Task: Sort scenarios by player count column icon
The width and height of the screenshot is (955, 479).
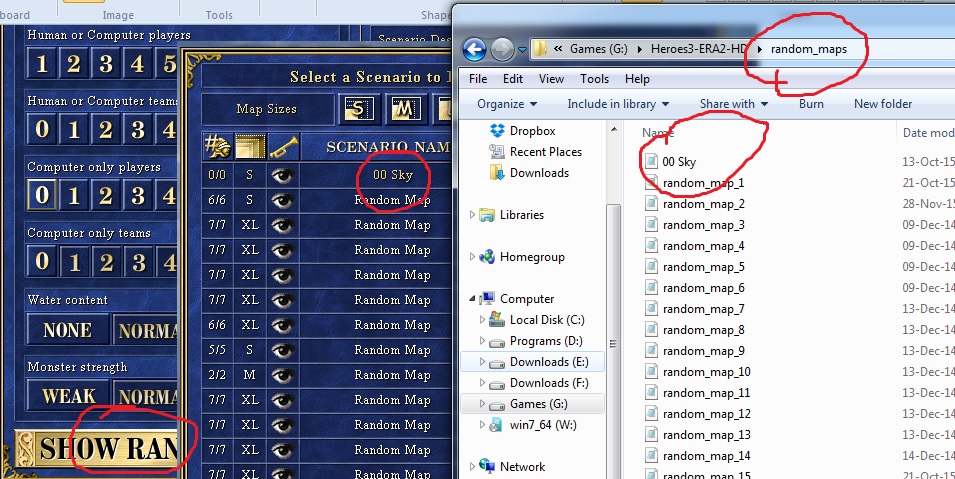Action: 217,147
